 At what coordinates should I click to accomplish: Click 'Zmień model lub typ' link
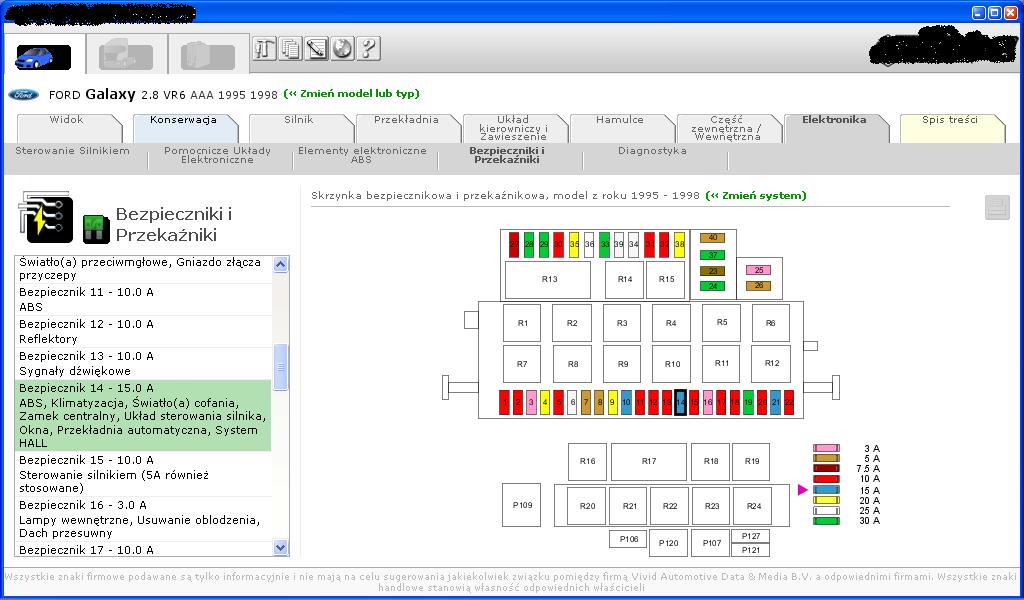351,94
